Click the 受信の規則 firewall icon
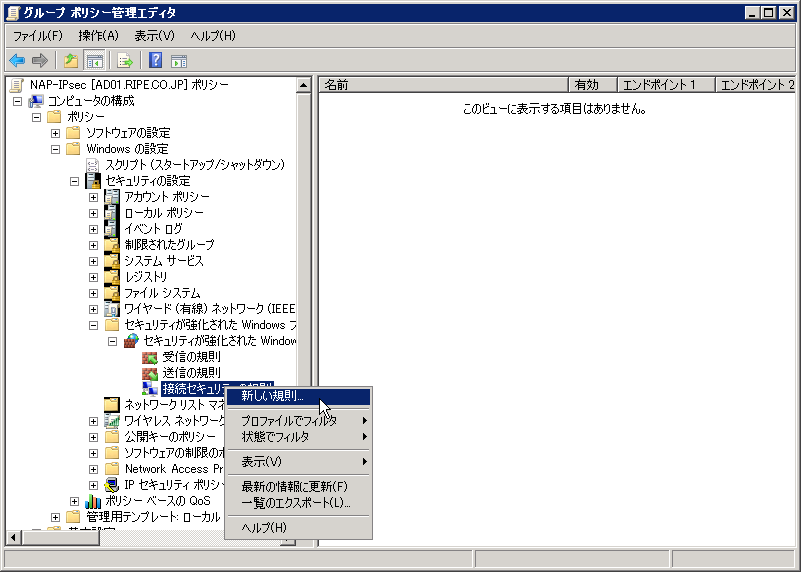Image resolution: width=801 pixels, height=572 pixels. coord(150,356)
